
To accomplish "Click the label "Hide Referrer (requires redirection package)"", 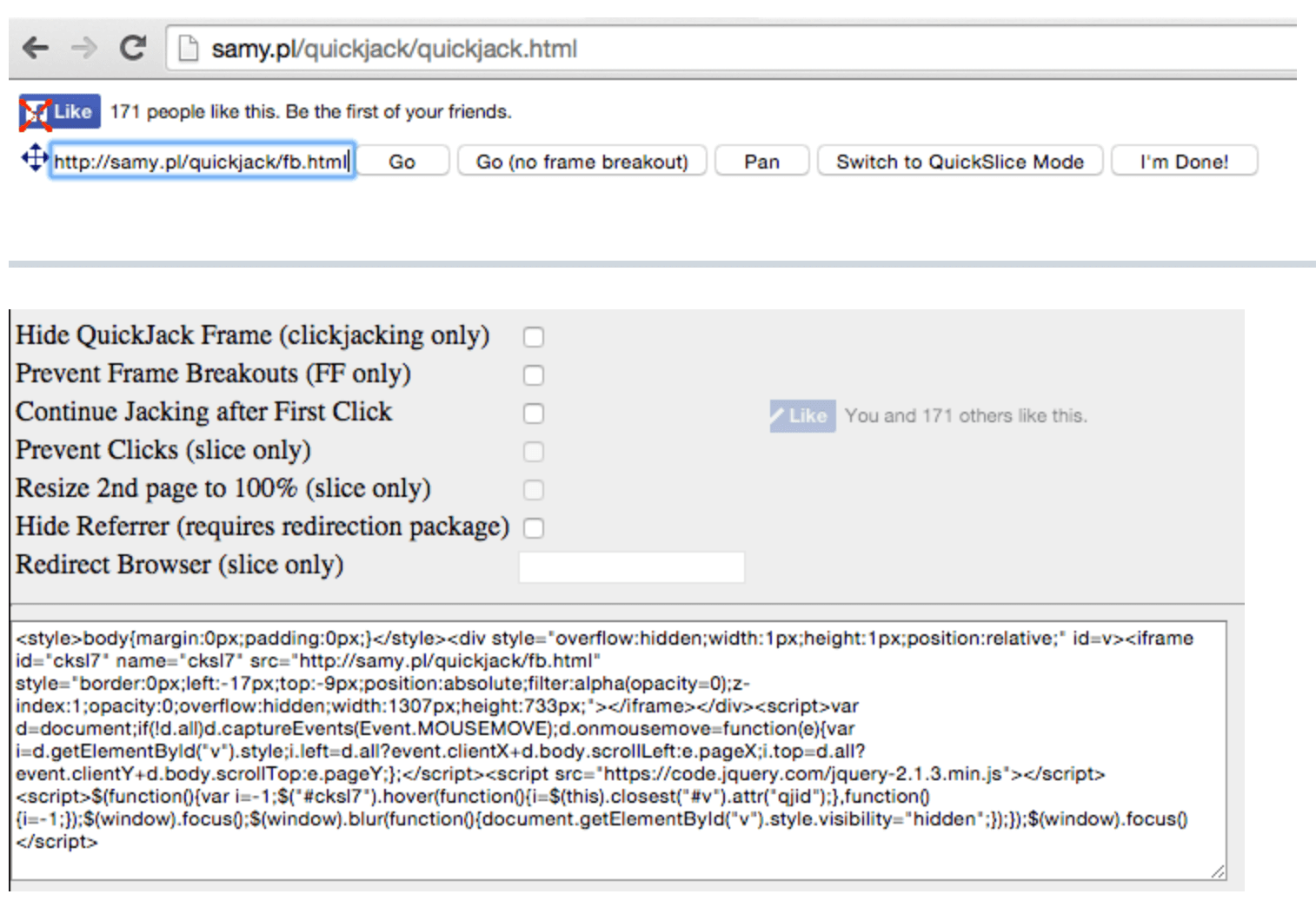I will tap(263, 527).
